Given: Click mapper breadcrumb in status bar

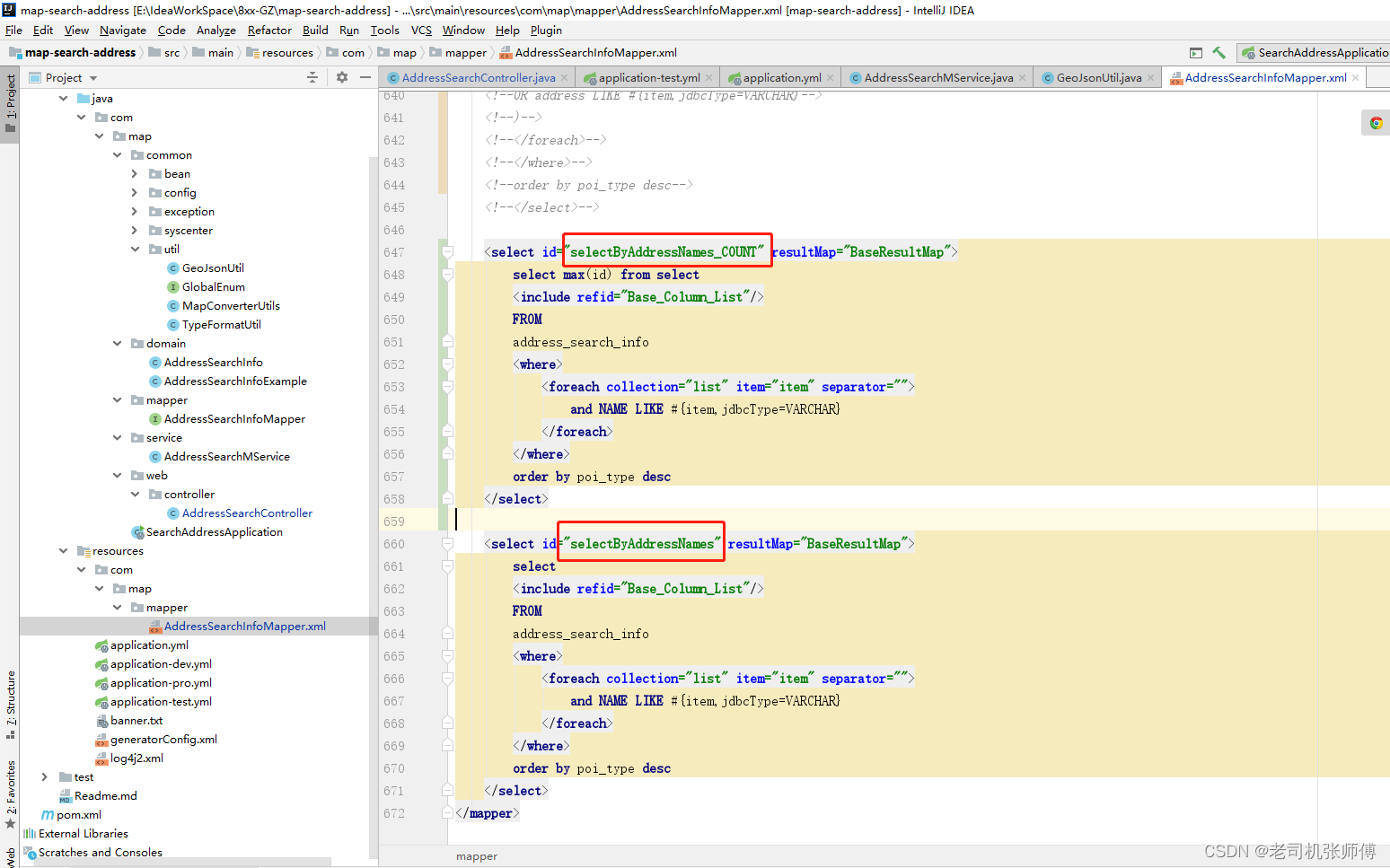Looking at the screenshot, I should [x=476, y=855].
